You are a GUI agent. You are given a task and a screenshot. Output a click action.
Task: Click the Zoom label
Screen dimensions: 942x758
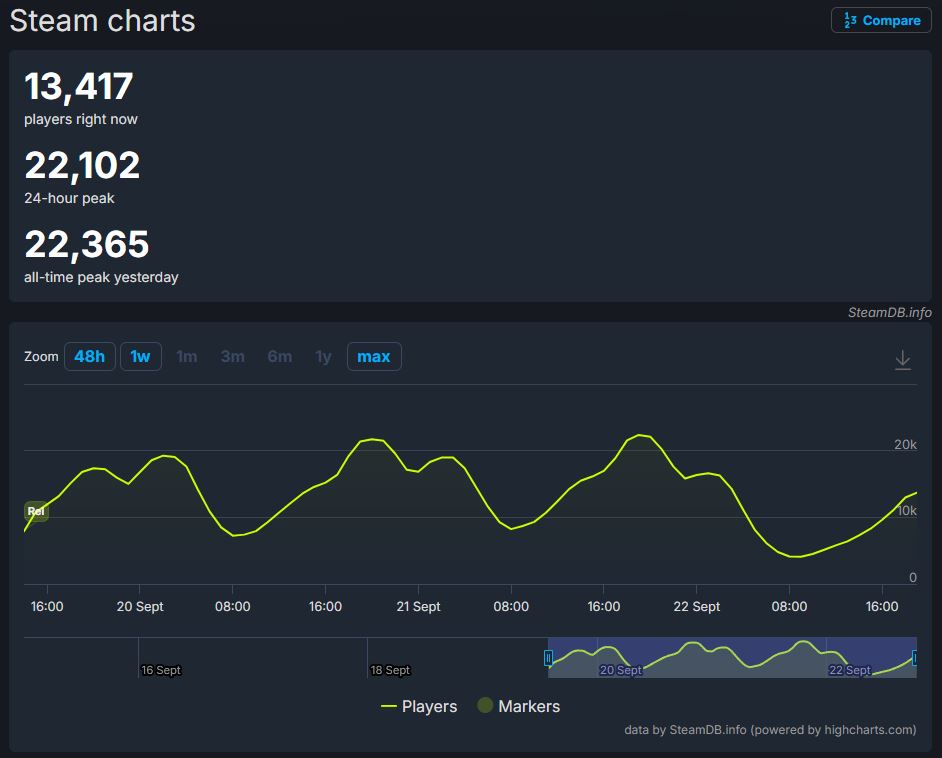(x=41, y=357)
